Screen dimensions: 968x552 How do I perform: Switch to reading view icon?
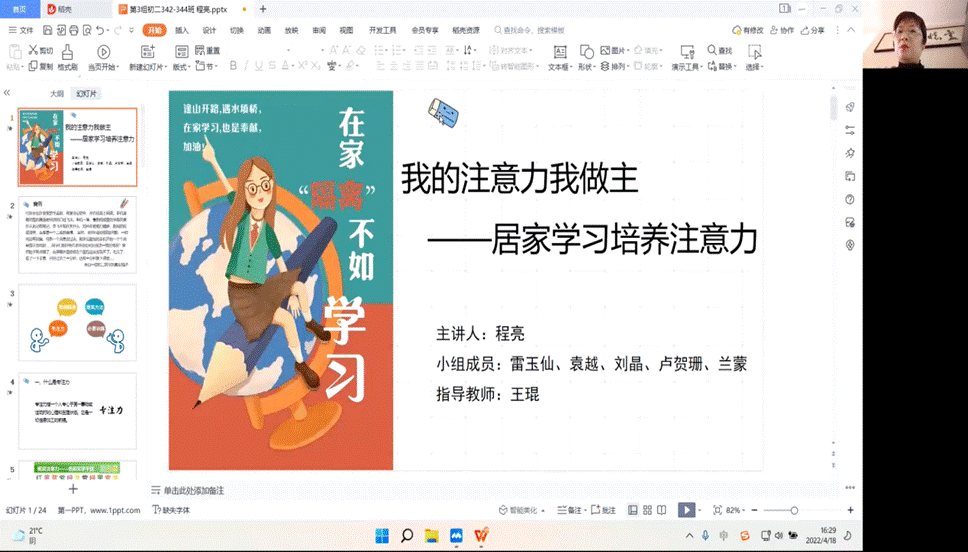click(x=661, y=510)
